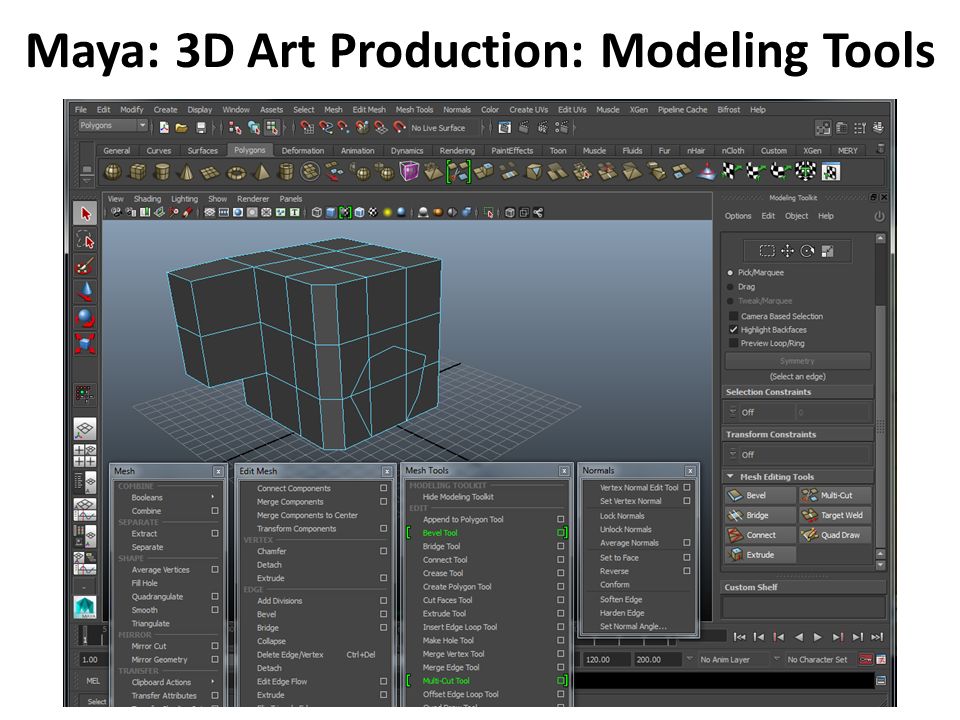Screen dimensions: 960x720
Task: Click the Symmetry button
Action: pos(797,361)
